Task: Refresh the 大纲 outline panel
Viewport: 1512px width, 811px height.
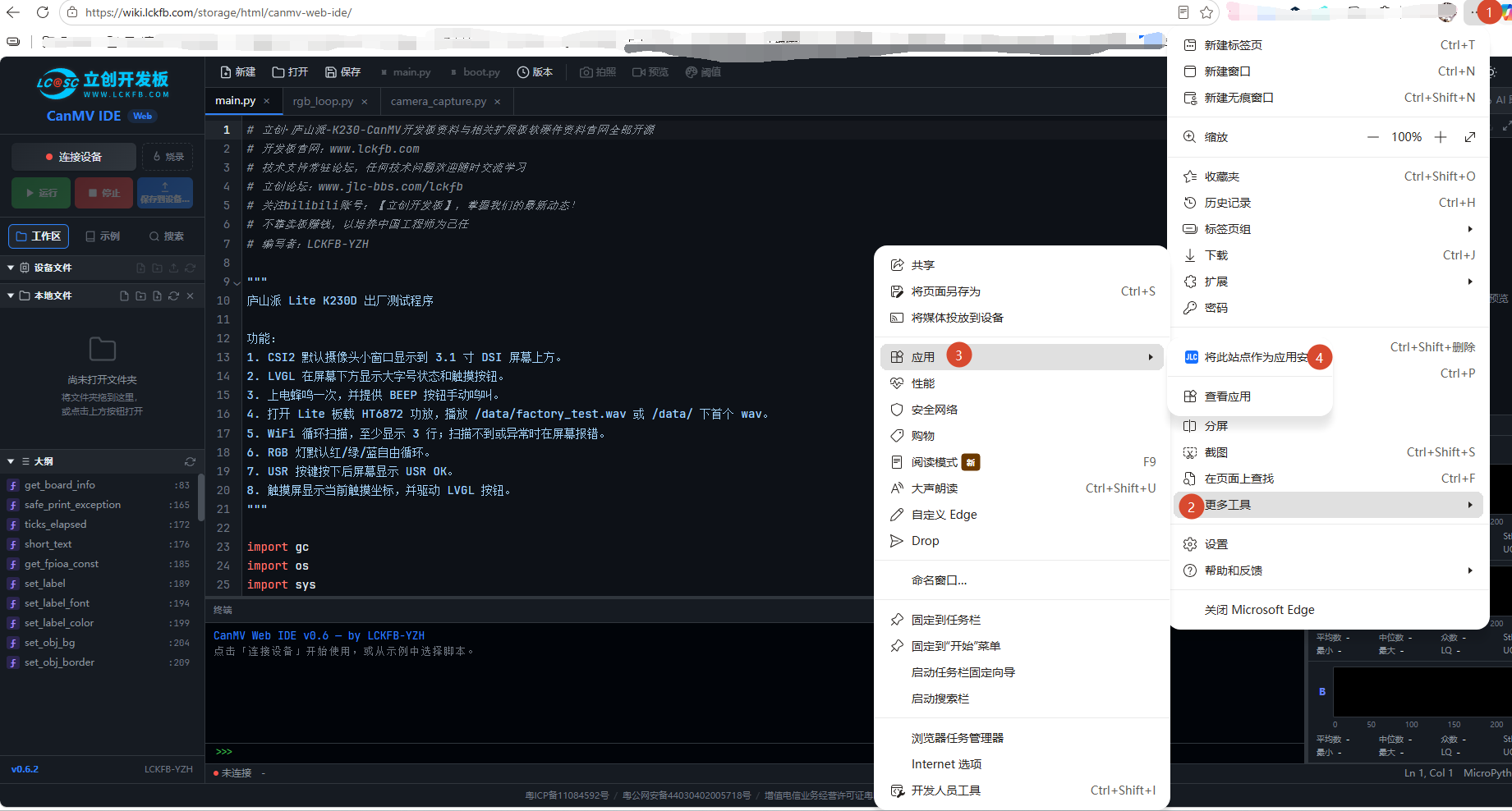Action: point(190,461)
